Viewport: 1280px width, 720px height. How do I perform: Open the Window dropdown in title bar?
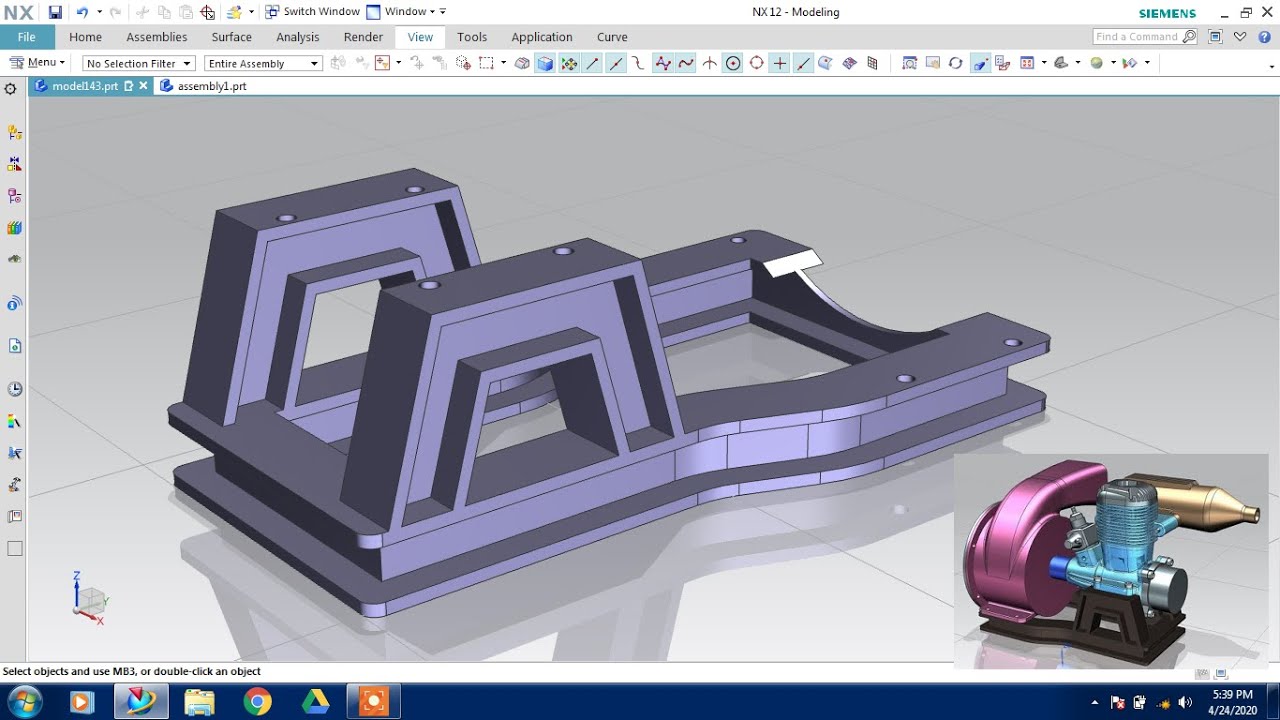coord(406,12)
